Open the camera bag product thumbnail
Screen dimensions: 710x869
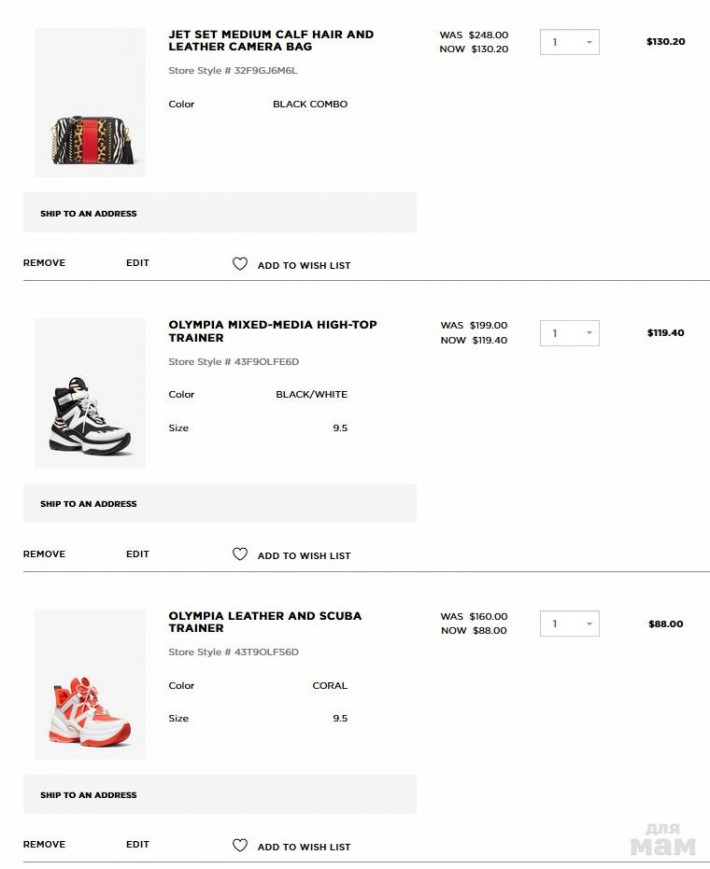click(x=90, y=103)
